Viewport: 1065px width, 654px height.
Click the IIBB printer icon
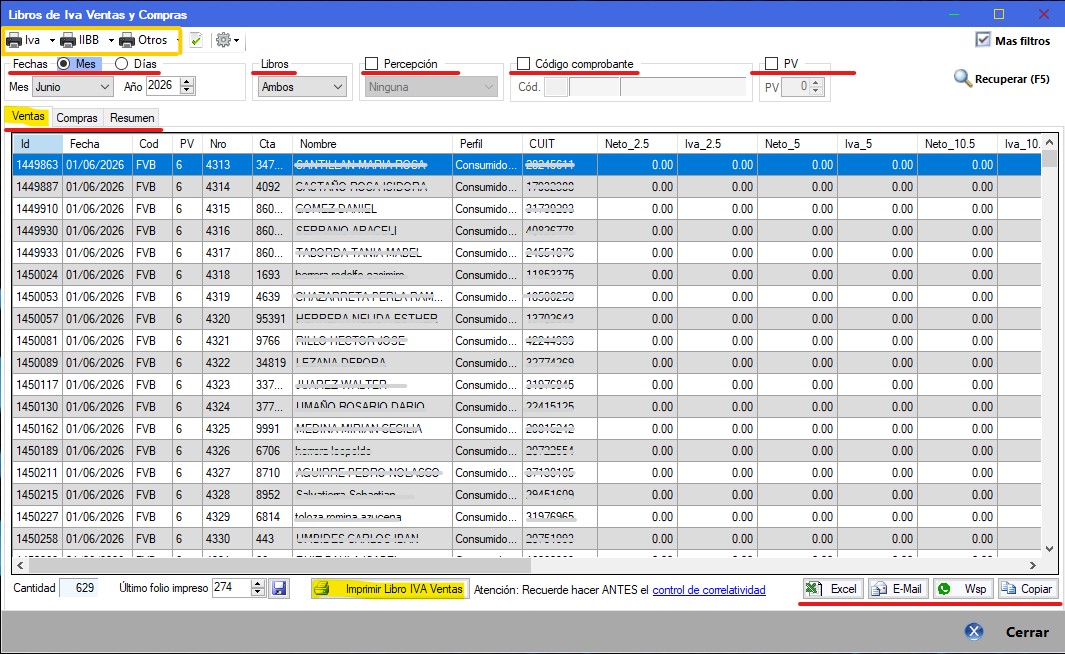[68, 41]
